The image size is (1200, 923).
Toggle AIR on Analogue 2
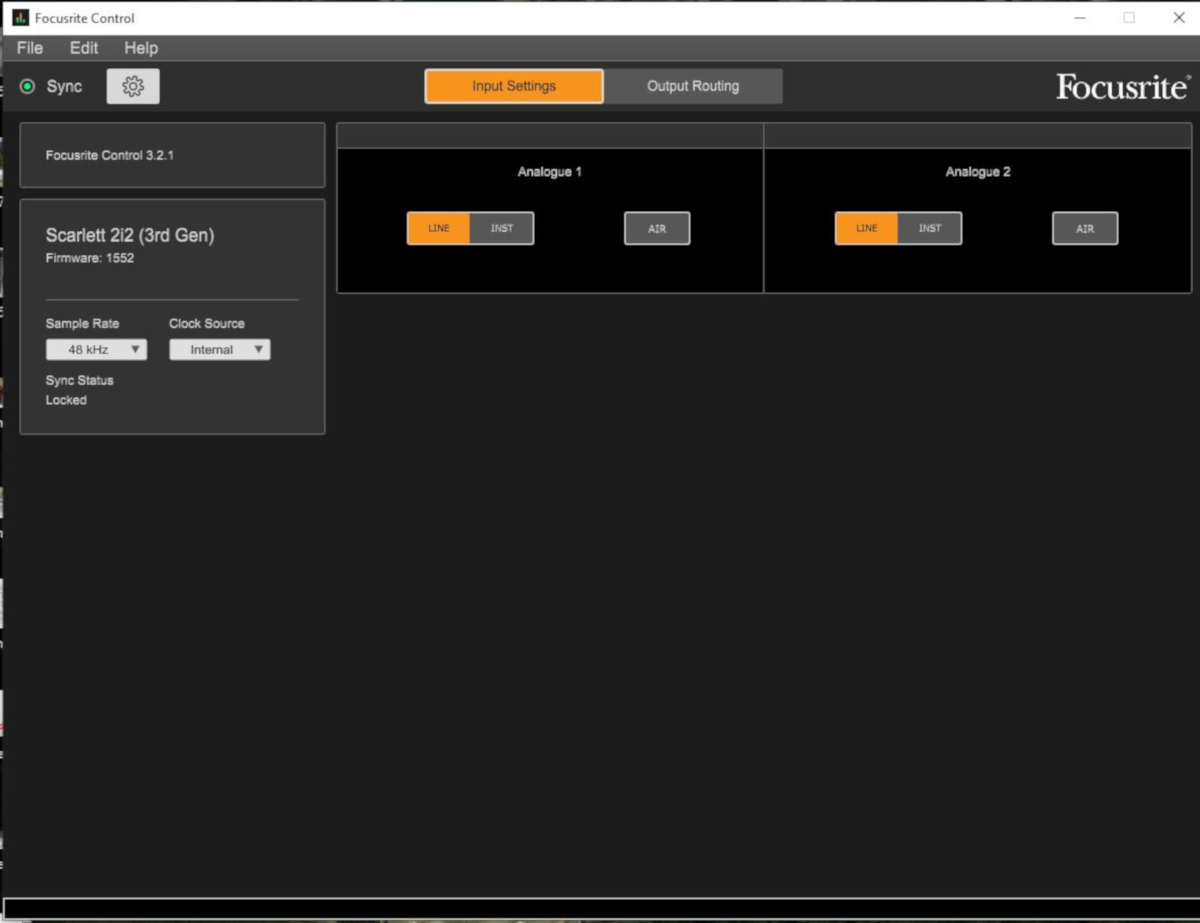click(x=1085, y=228)
